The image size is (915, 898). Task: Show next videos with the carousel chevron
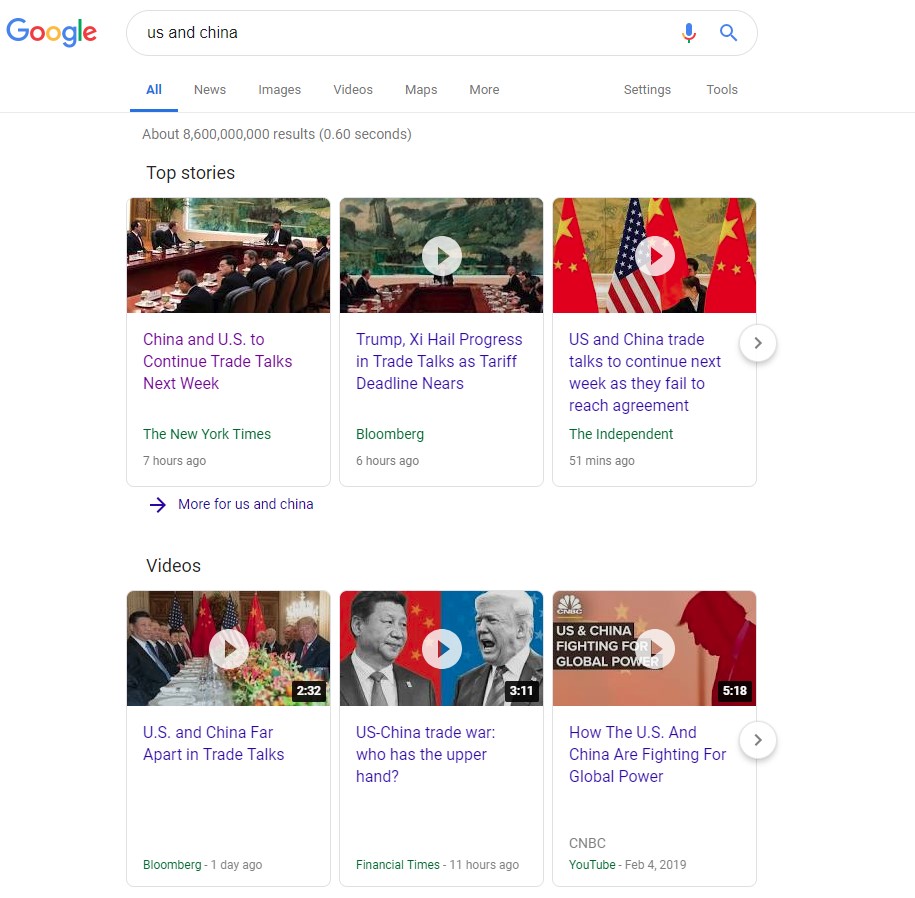click(757, 740)
